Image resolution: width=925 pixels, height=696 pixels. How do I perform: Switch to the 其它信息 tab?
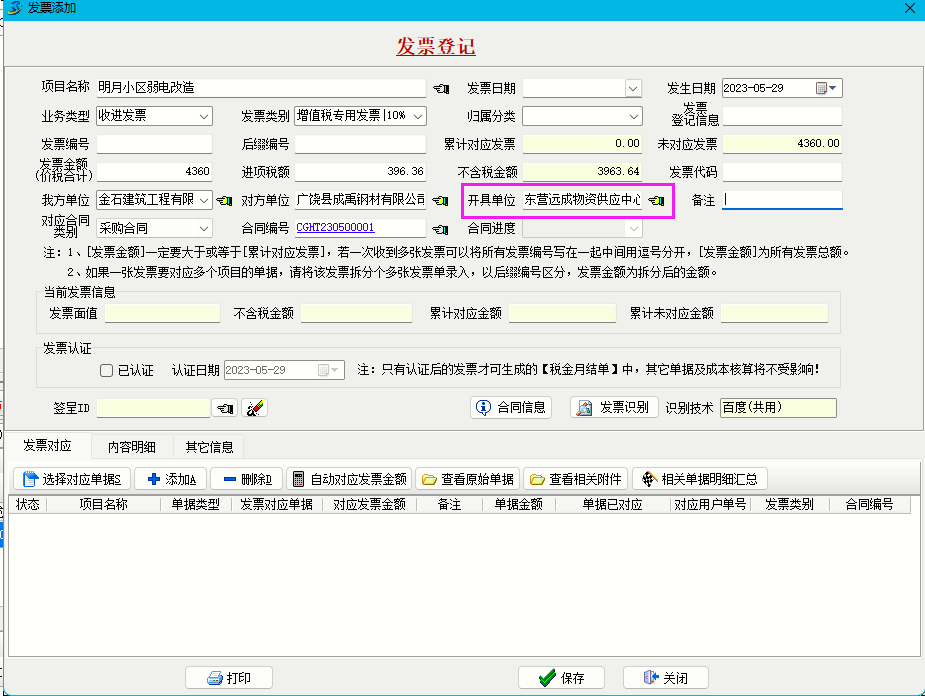coord(209,446)
